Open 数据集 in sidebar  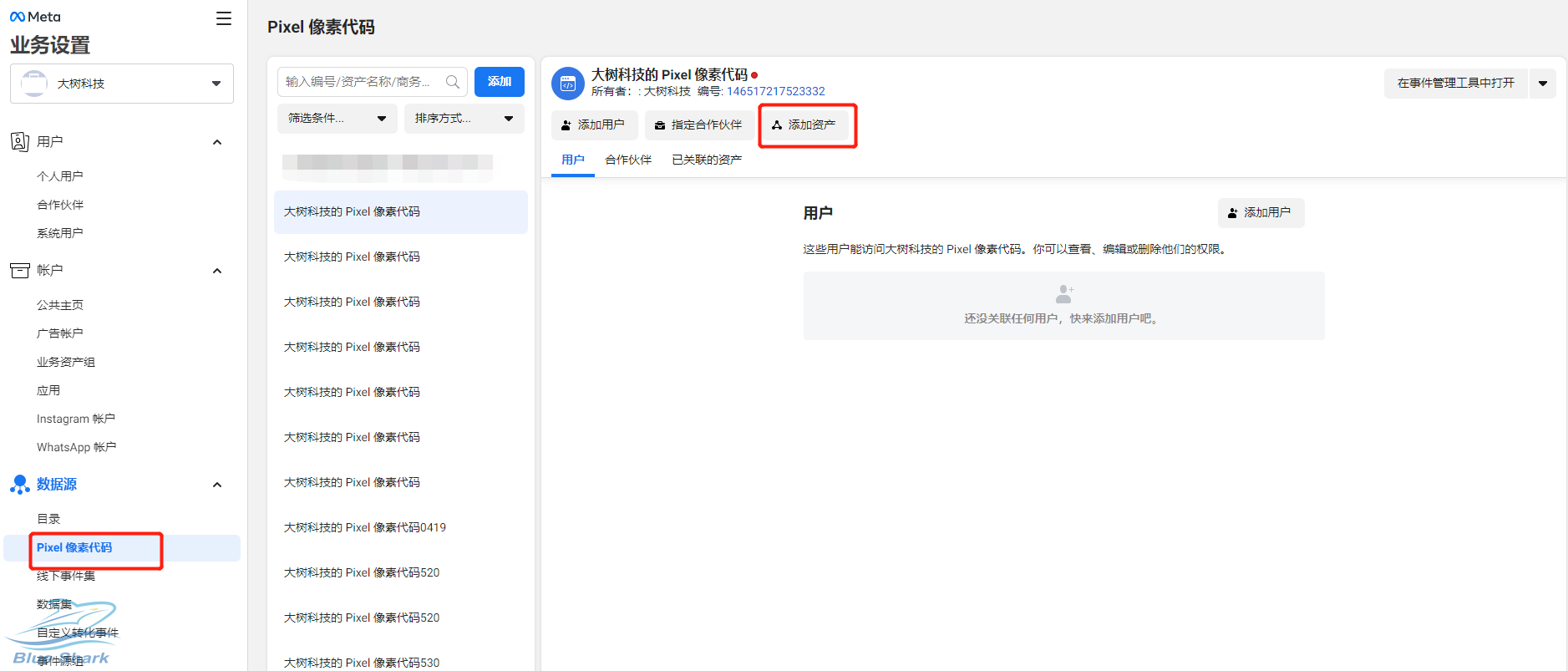click(54, 604)
